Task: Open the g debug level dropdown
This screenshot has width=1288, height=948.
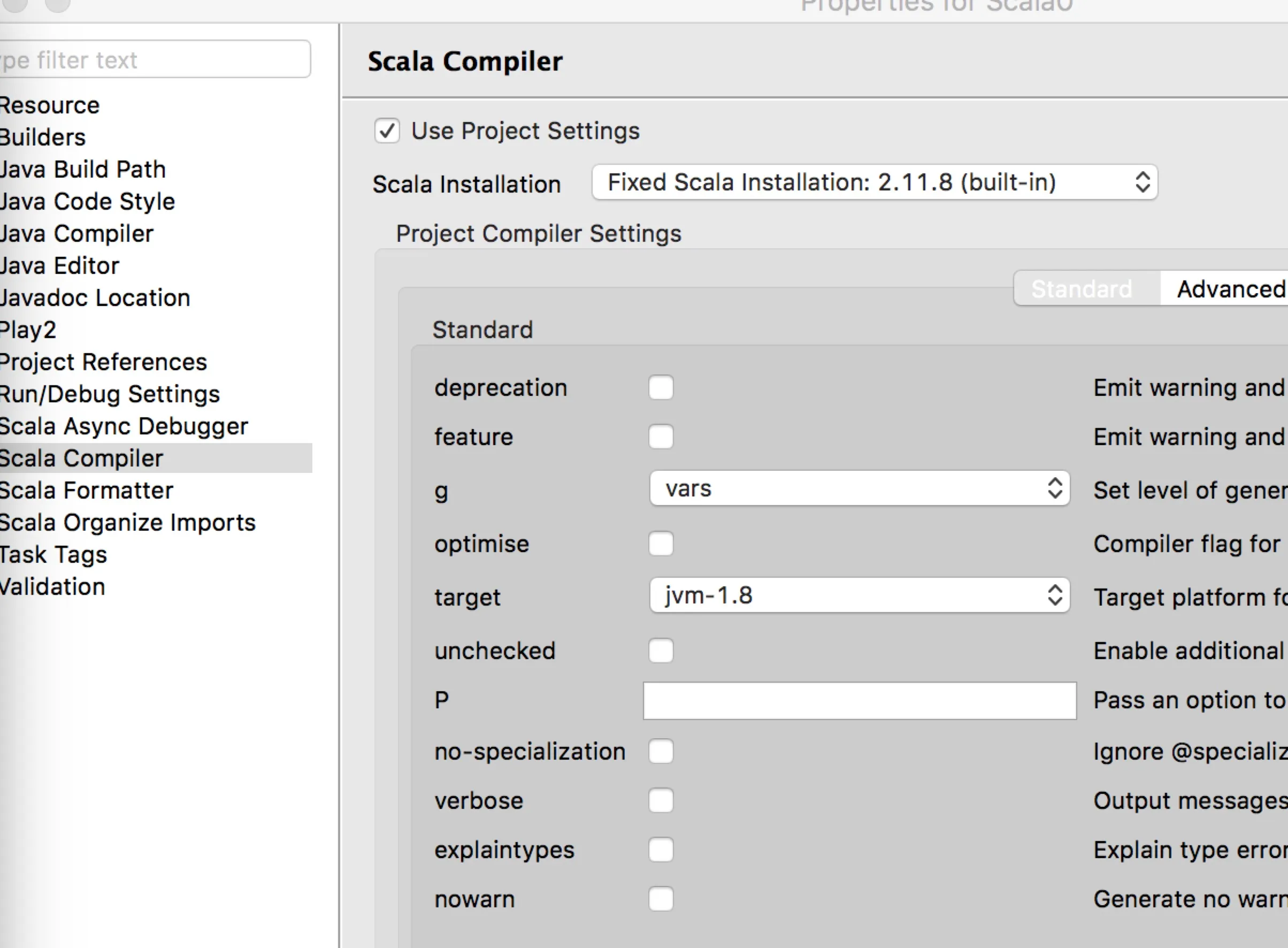Action: pos(859,489)
